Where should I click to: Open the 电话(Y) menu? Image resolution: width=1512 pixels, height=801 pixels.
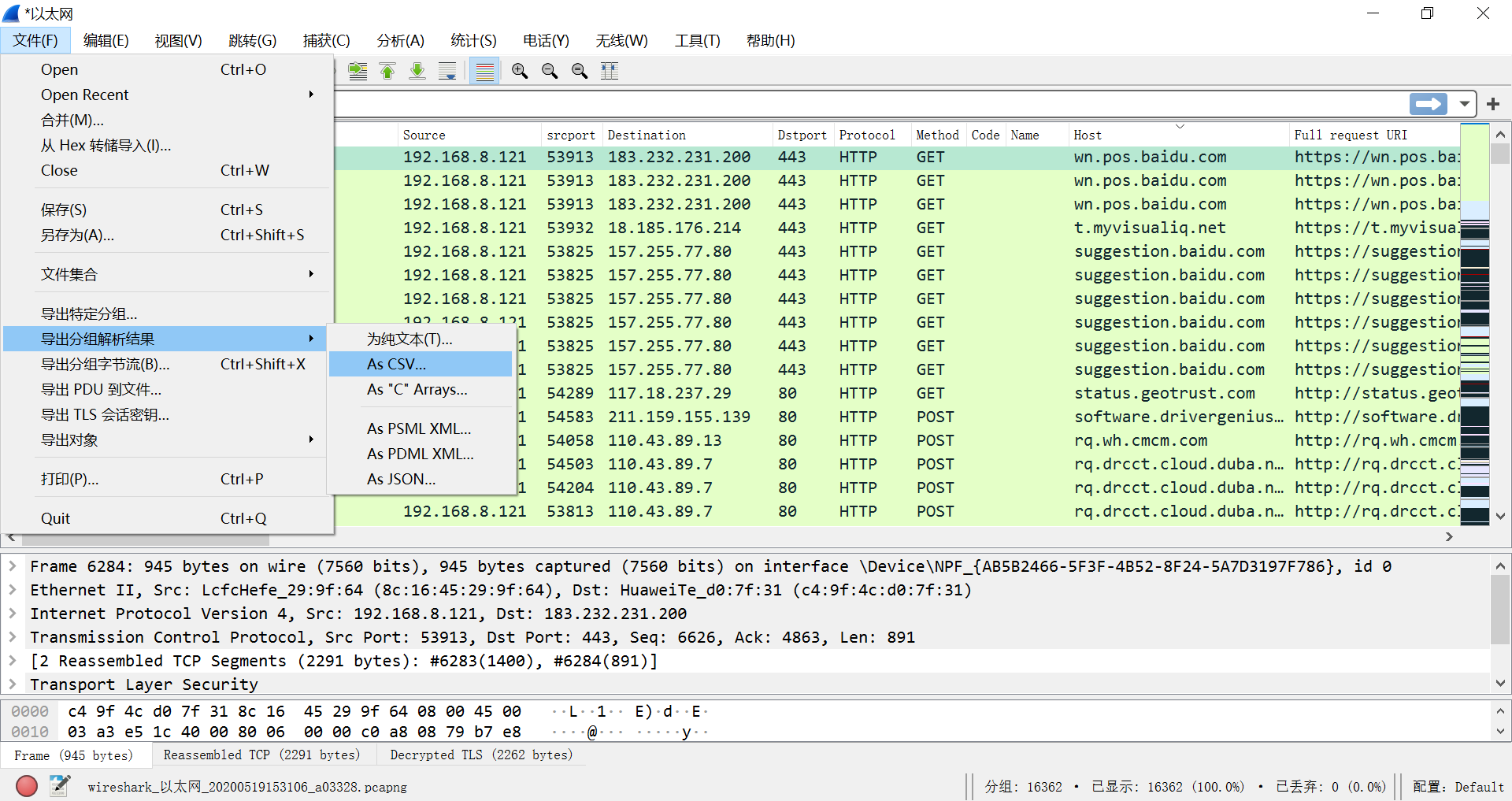[x=547, y=40]
